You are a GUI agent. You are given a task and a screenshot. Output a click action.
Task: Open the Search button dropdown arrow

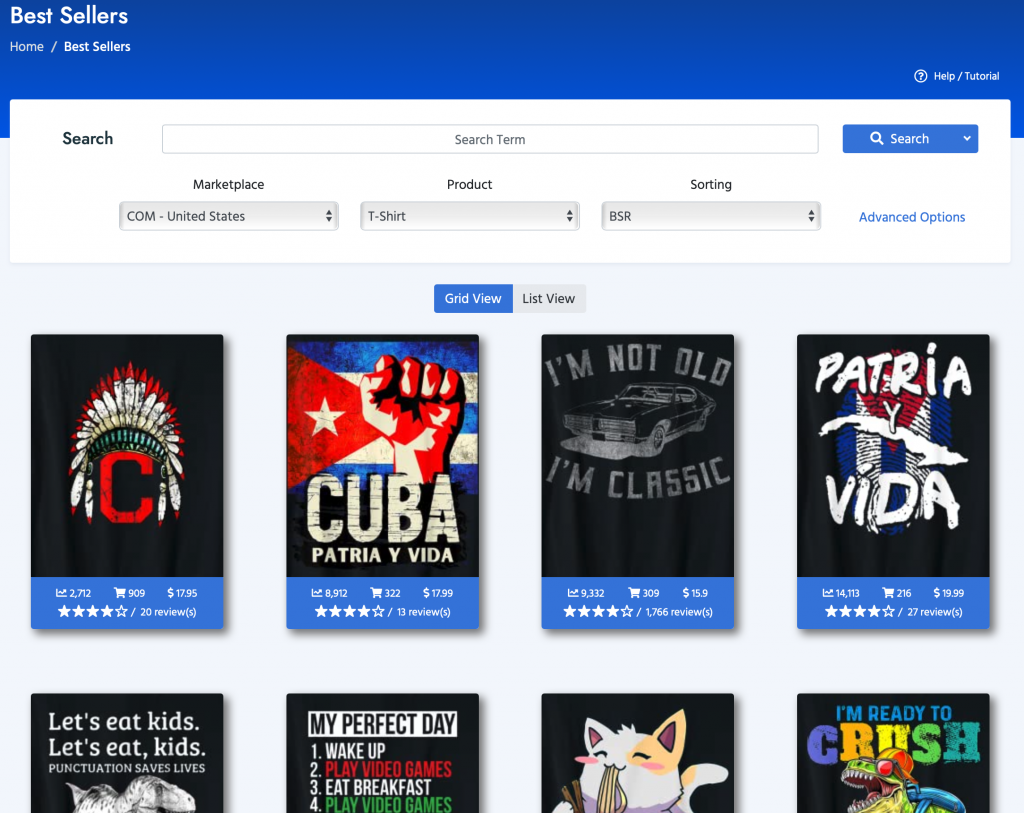967,138
